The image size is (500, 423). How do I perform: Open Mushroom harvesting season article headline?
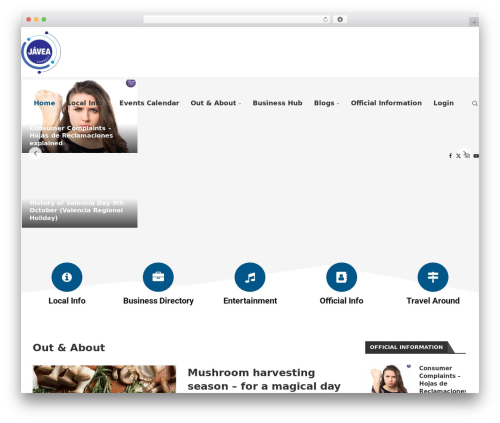coord(264,379)
